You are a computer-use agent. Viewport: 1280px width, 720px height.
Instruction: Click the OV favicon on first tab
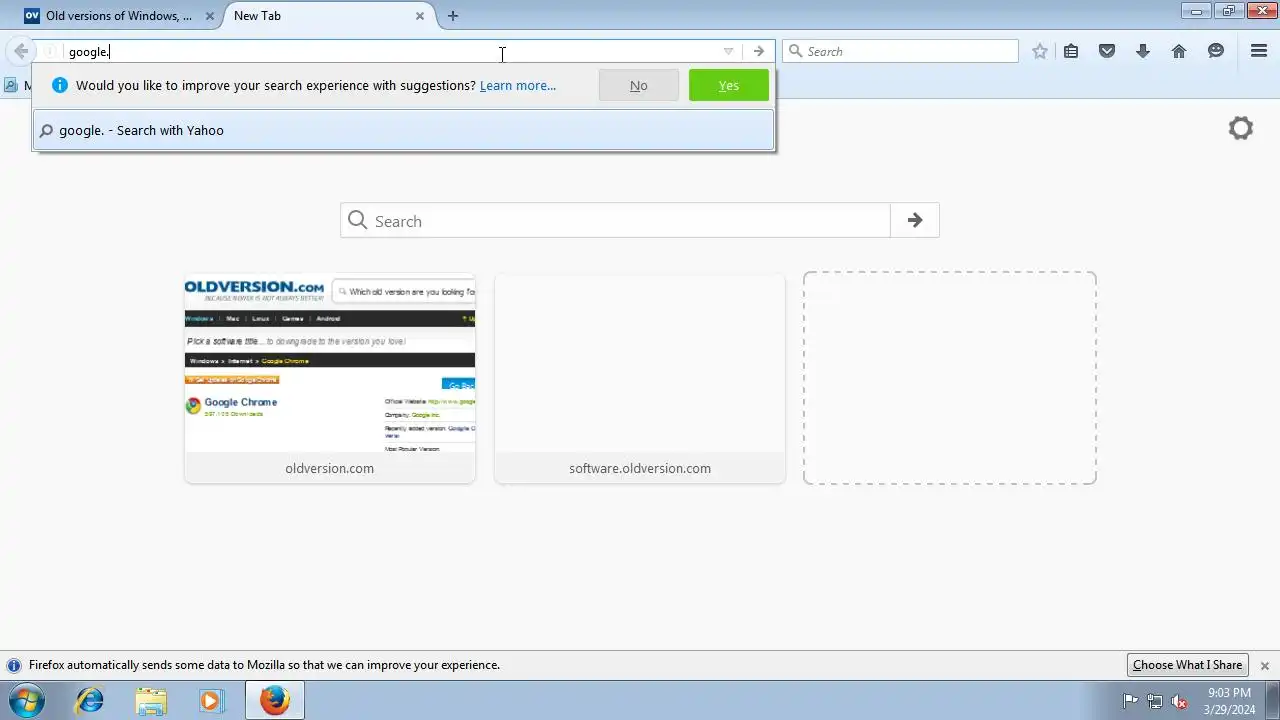32,16
